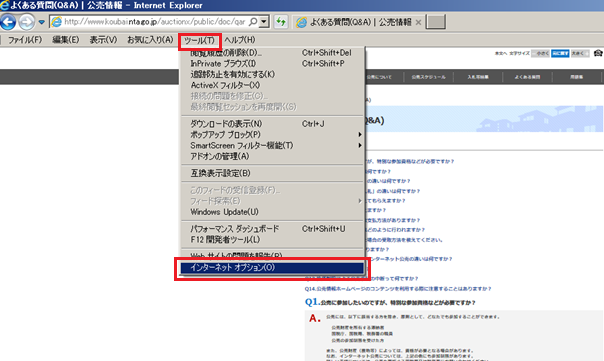Image resolution: width=604 pixels, height=361 pixels.
Task: Open the インターネット公売の違い question link
Action: (x=409, y=259)
